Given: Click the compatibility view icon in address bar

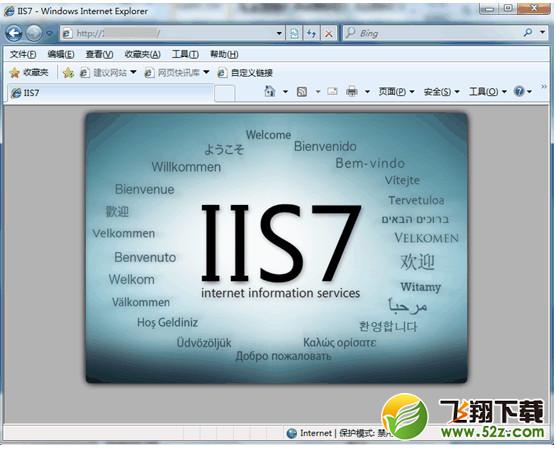Looking at the screenshot, I should tap(294, 33).
